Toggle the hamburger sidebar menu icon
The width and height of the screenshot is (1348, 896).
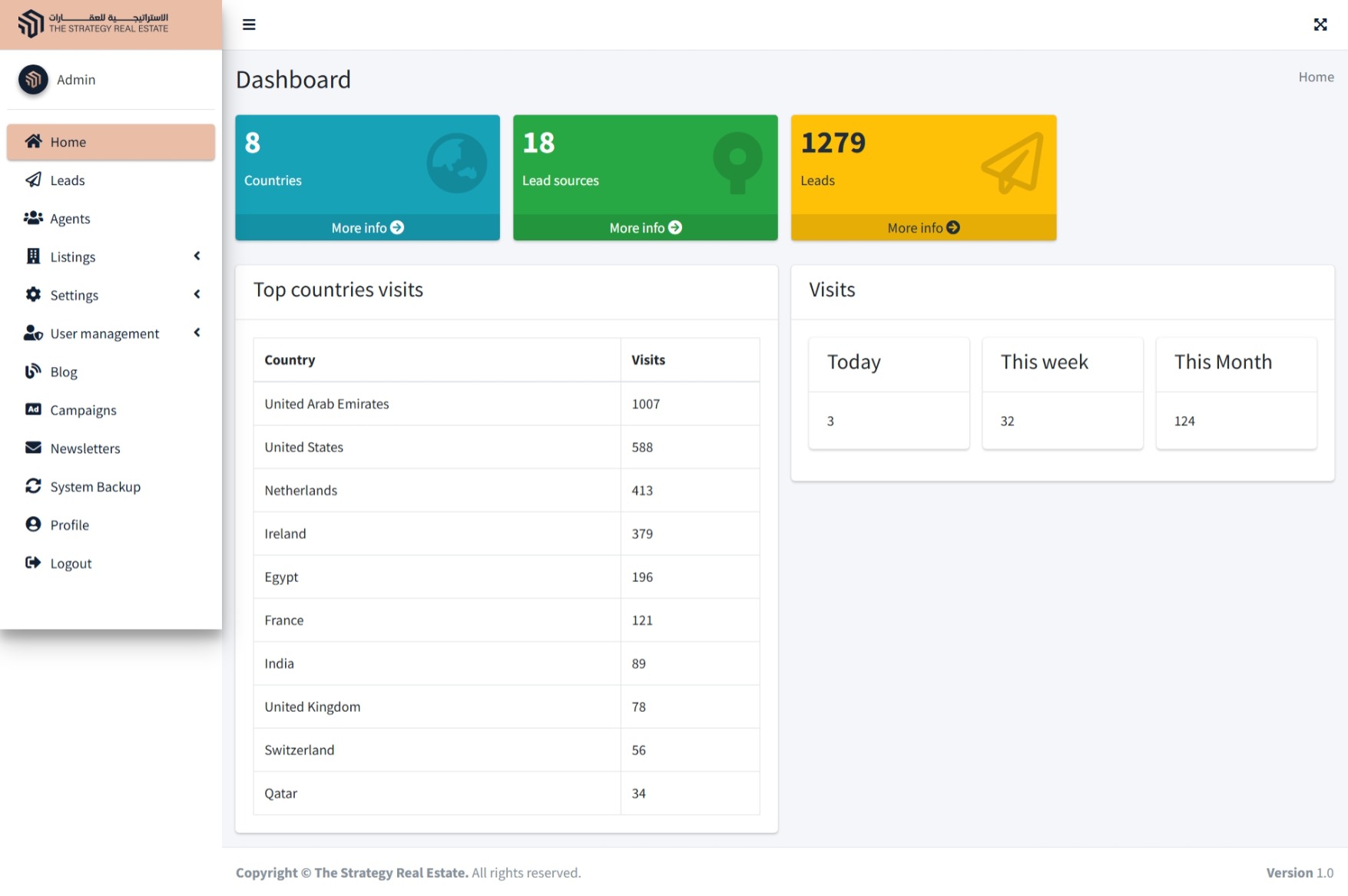[249, 25]
